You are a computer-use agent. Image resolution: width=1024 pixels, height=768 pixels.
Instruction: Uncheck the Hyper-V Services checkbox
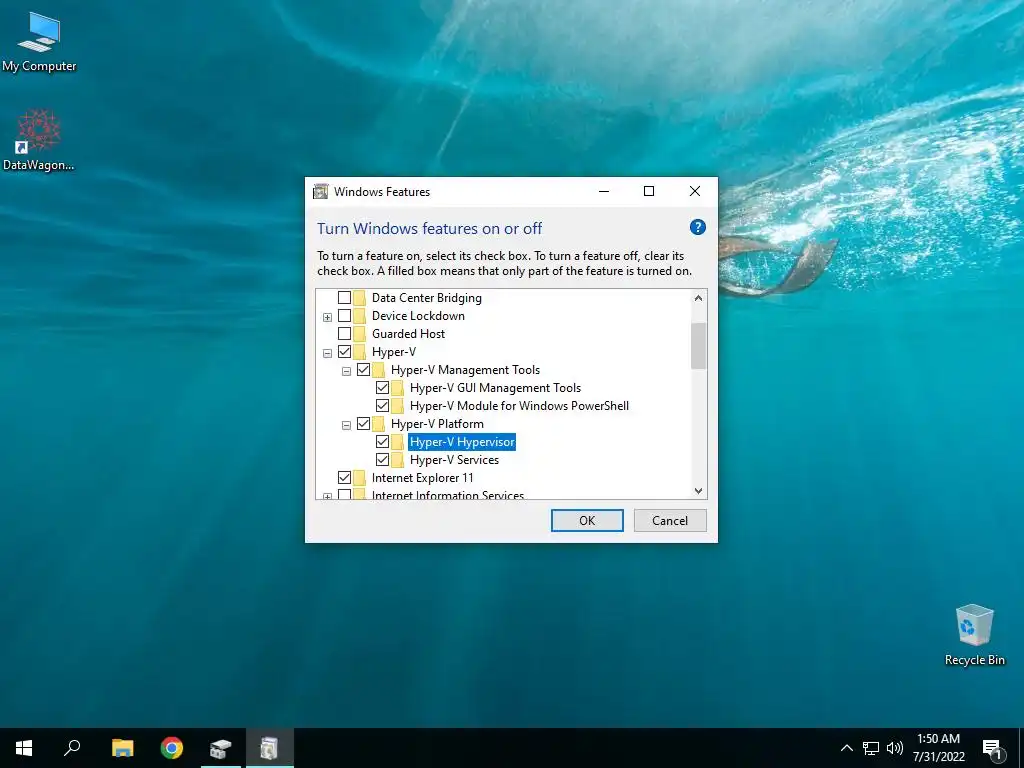[x=382, y=460]
